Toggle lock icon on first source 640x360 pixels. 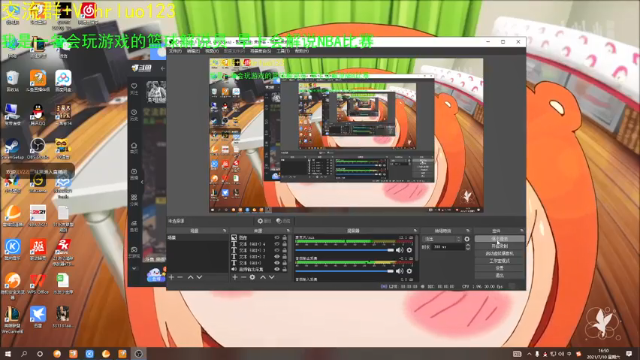pyautogui.click(x=284, y=238)
